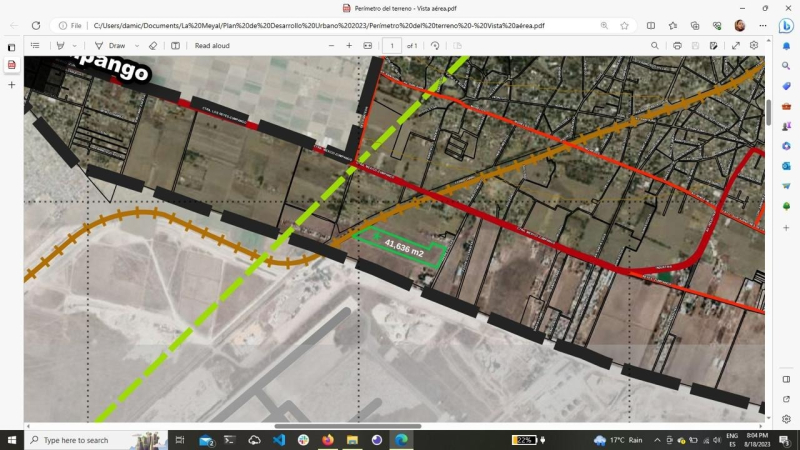Open sidebar Tools briefcase icon
The image size is (800, 450).
786,106
